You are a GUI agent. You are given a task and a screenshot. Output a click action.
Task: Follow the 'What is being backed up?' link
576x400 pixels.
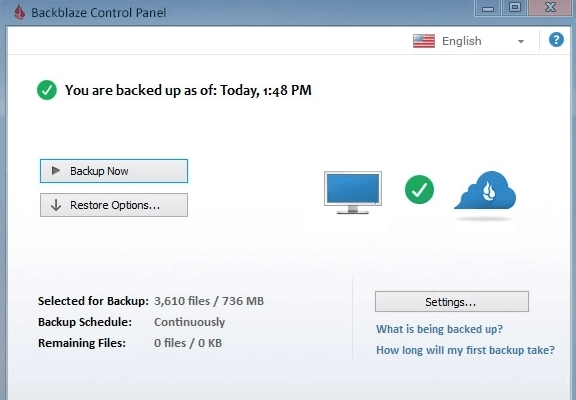(x=439, y=329)
